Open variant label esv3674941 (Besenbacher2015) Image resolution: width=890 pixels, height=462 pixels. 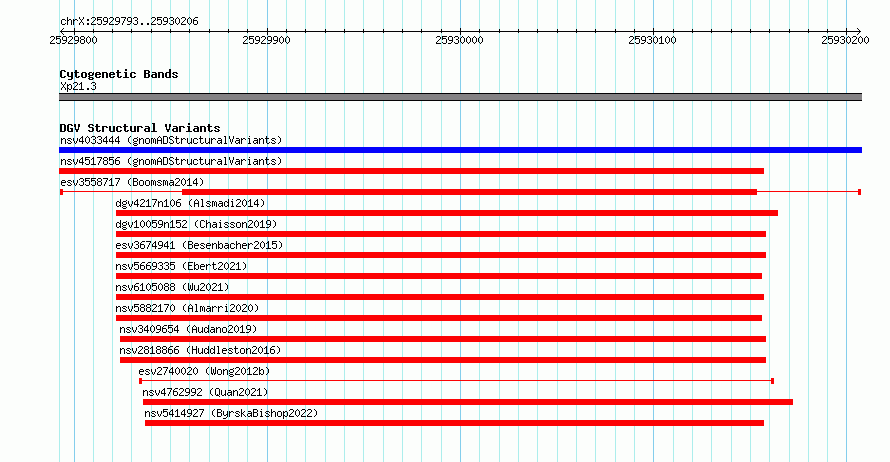click(x=199, y=245)
